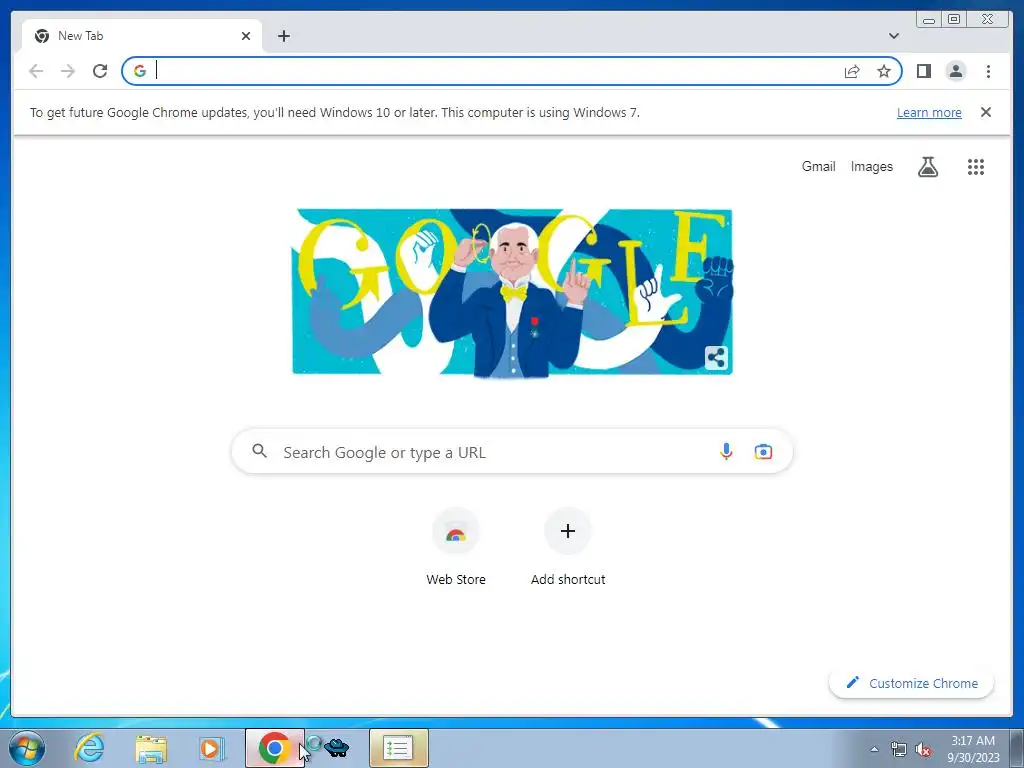Bookmark this tab with the star
Image resolution: width=1024 pixels, height=768 pixels.
click(884, 71)
